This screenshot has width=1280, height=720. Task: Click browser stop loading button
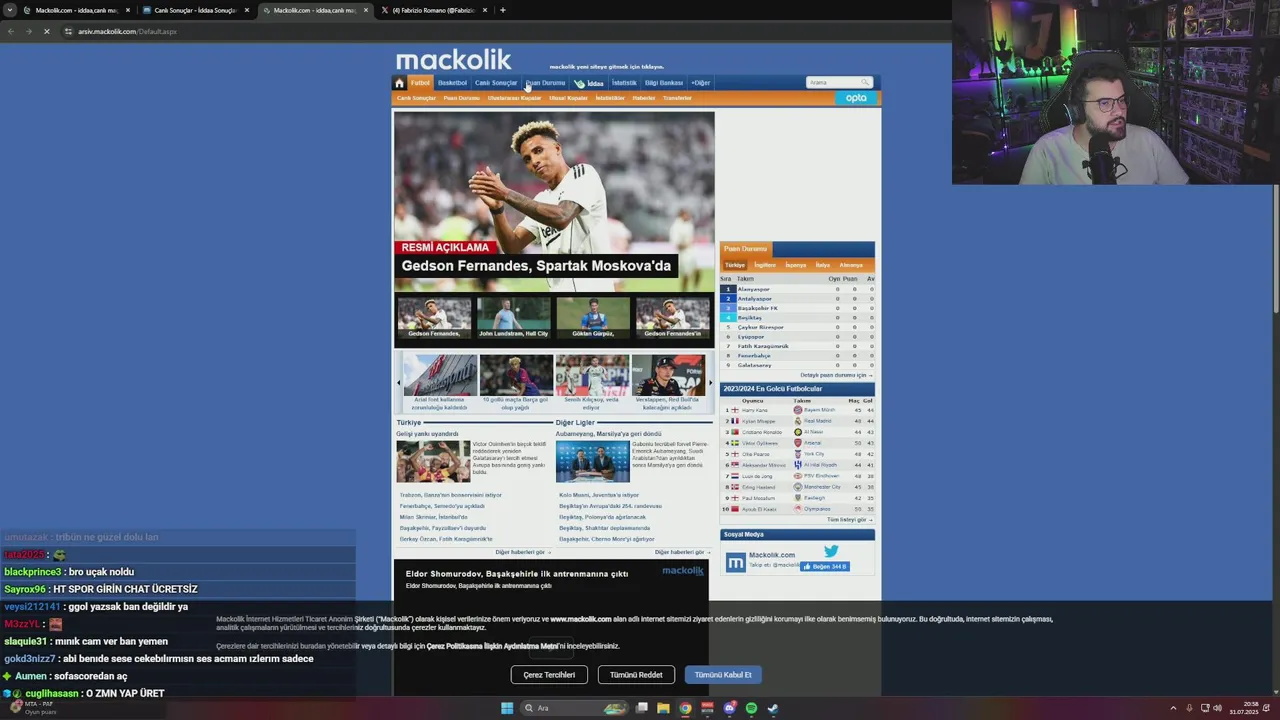tap(46, 31)
